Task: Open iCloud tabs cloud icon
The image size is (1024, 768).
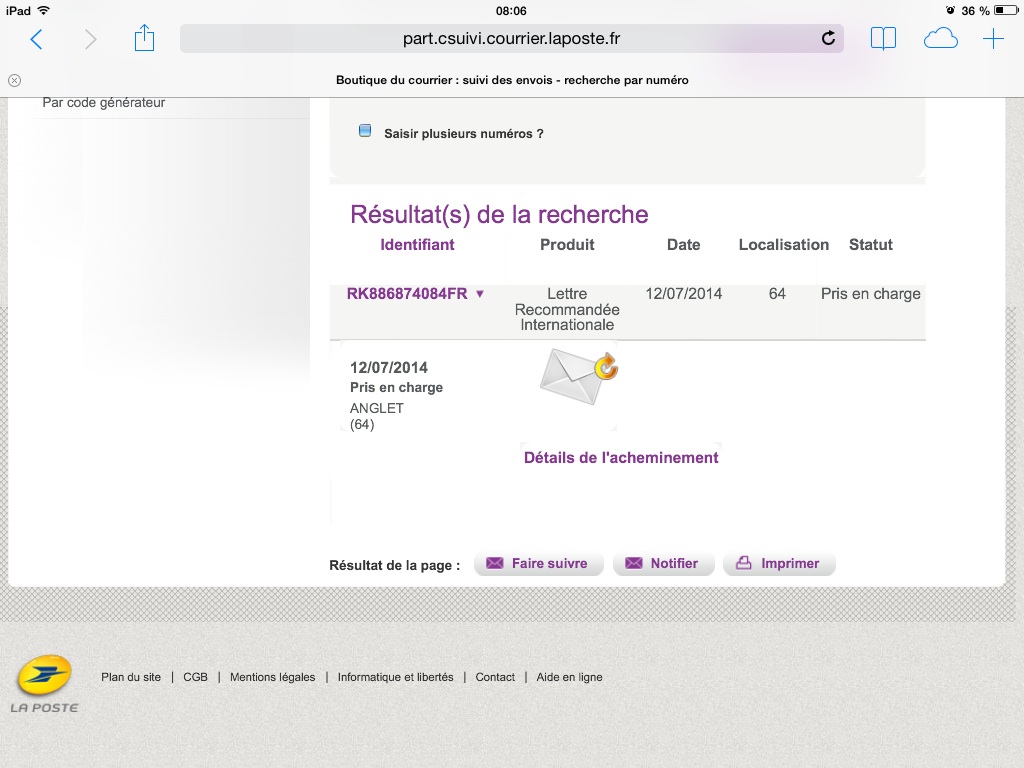Action: coord(940,39)
